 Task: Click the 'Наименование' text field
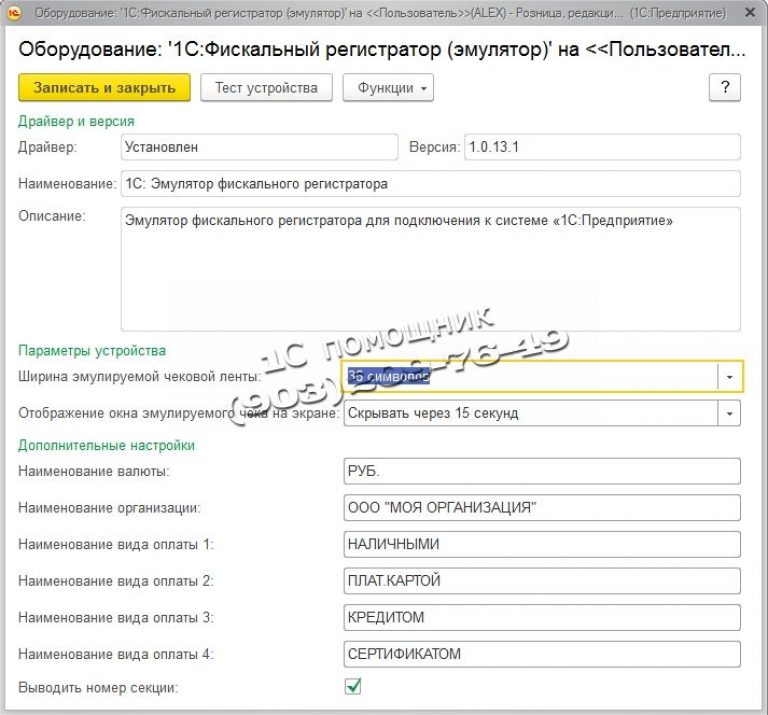pyautogui.click(x=430, y=184)
